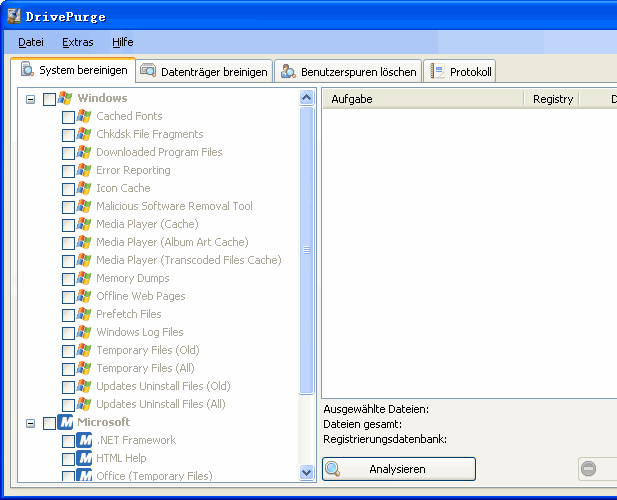Click the icon next to HTML Help
The image size is (617, 500).
click(84, 458)
